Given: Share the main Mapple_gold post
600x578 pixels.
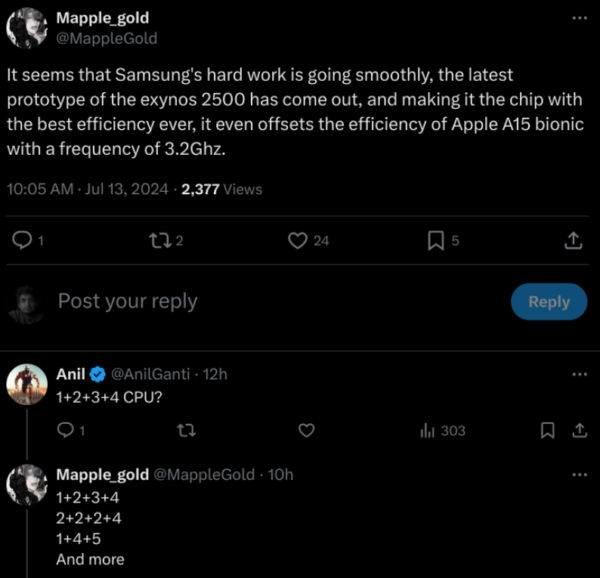Looking at the screenshot, I should pyautogui.click(x=573, y=240).
